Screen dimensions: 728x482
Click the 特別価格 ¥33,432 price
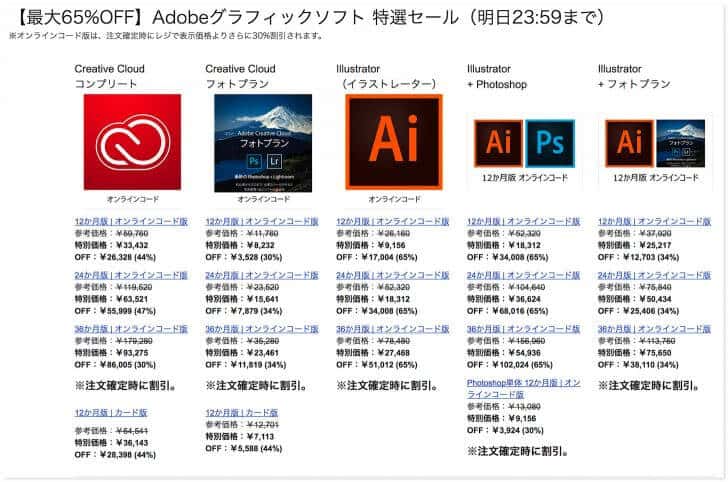point(111,245)
